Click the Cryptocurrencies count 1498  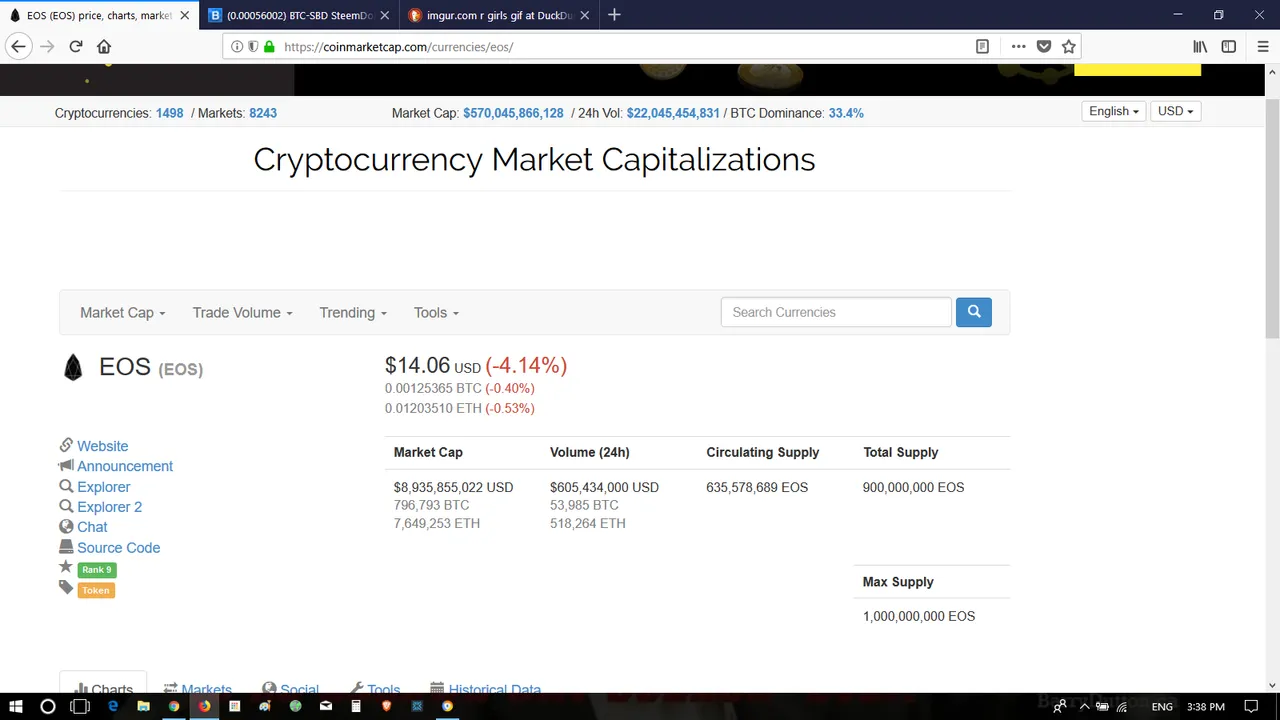169,113
